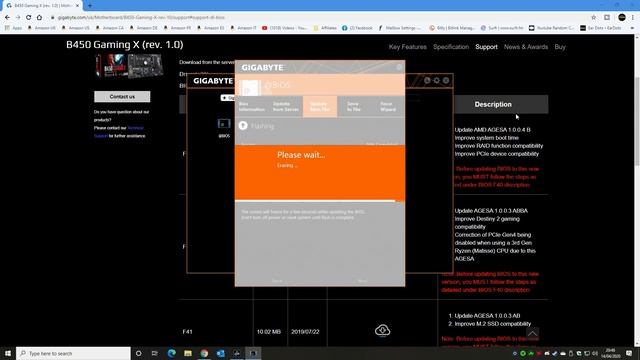The height and width of the screenshot is (360, 640).
Task: Open File Explorer from the taskbar
Action: click(188, 353)
